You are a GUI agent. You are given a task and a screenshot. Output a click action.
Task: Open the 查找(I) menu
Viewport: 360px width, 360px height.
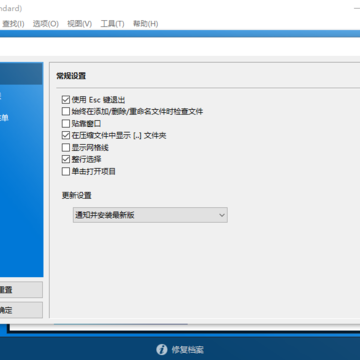pos(13,24)
